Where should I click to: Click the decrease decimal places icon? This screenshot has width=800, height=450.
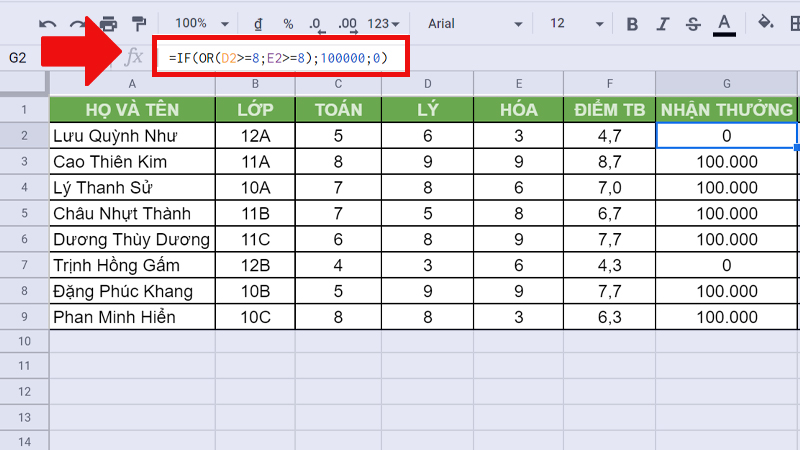[x=316, y=23]
